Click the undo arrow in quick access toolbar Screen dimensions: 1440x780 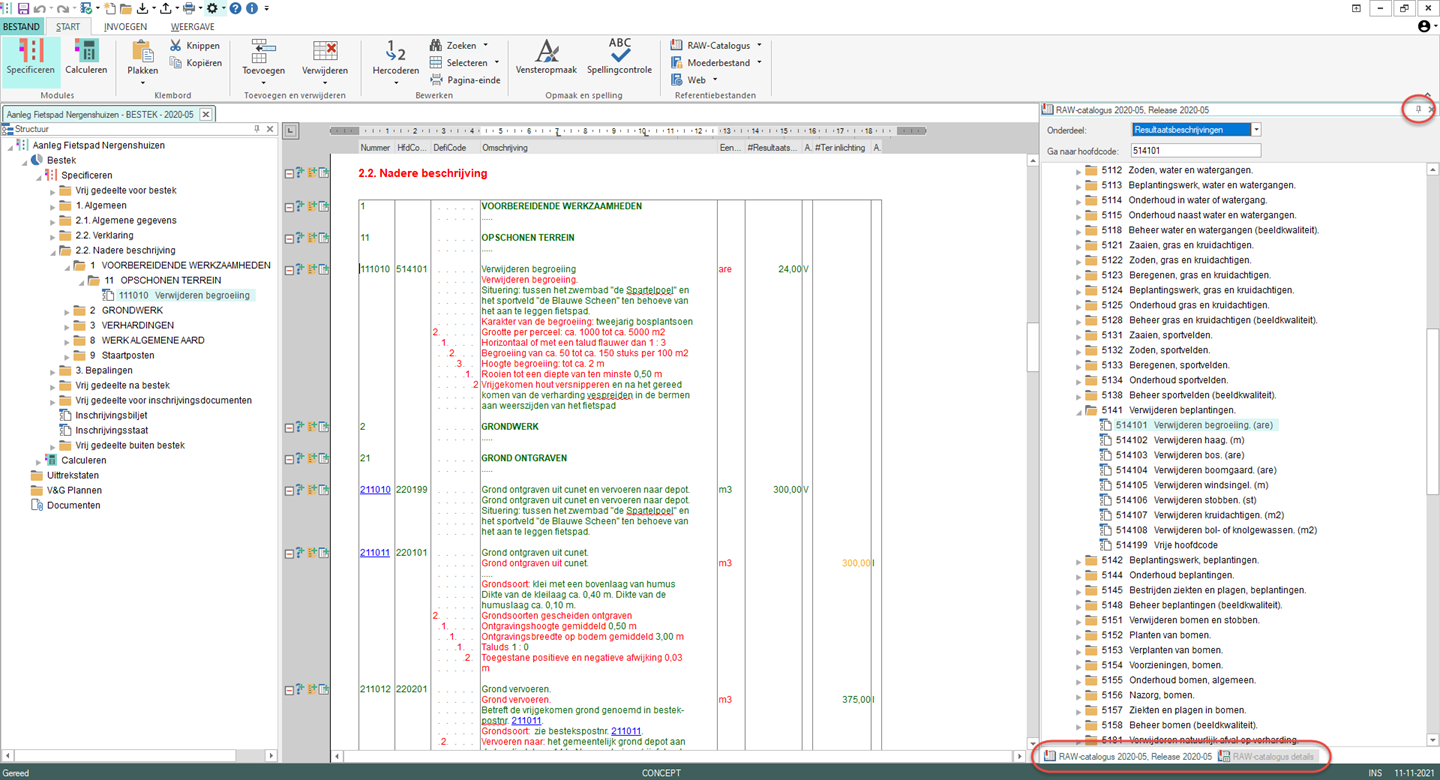[39, 8]
